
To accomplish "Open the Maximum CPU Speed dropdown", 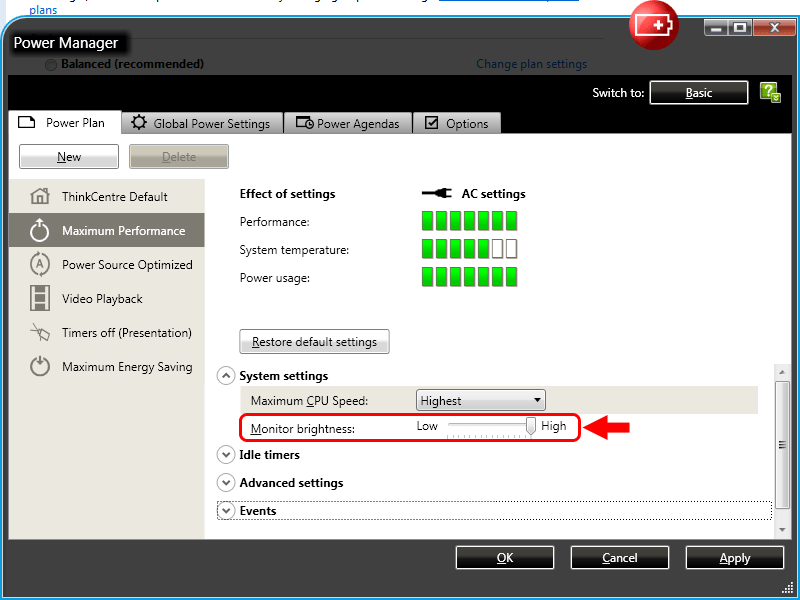I will 481,401.
